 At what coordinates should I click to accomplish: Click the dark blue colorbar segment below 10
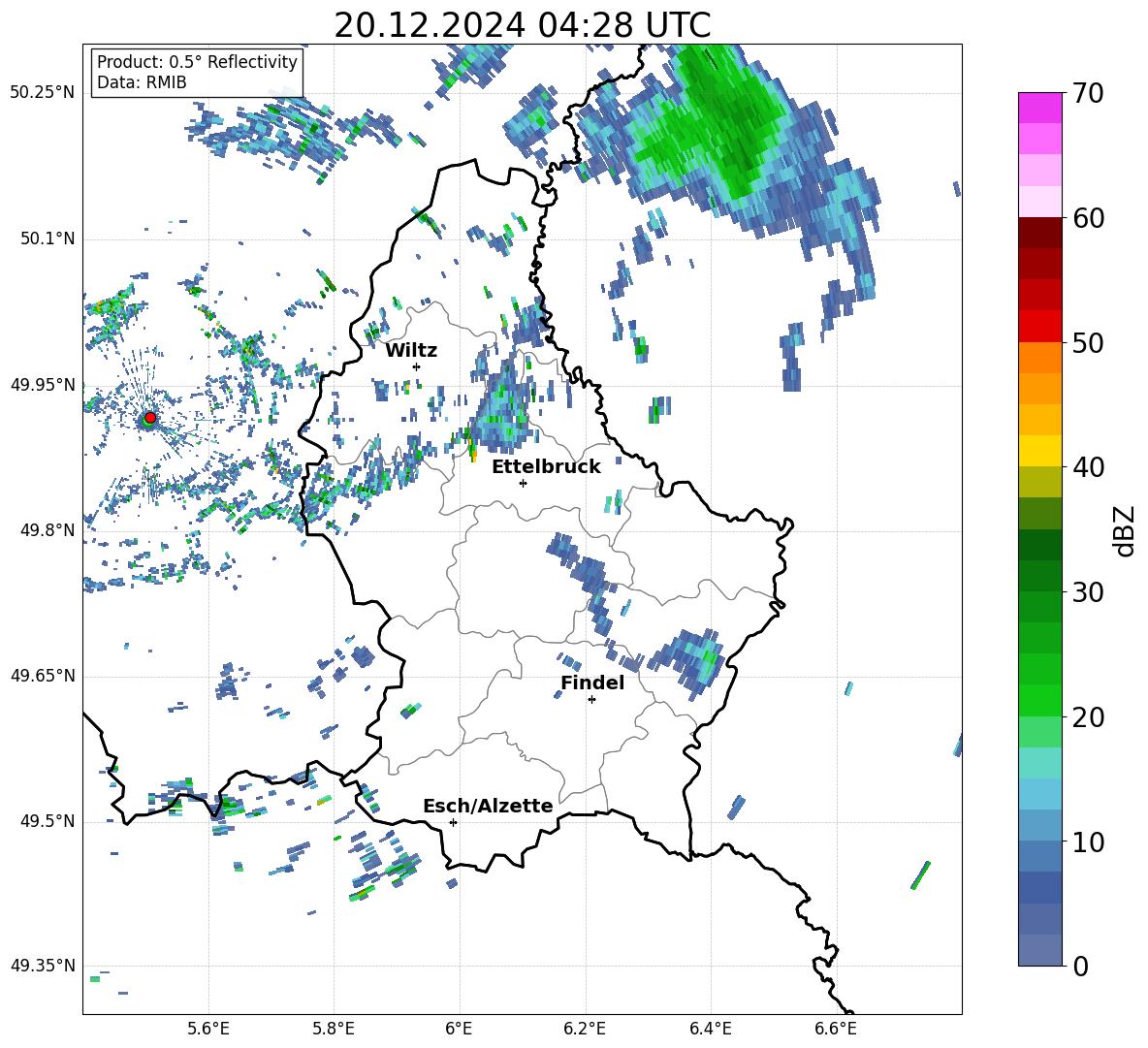pos(1040,887)
